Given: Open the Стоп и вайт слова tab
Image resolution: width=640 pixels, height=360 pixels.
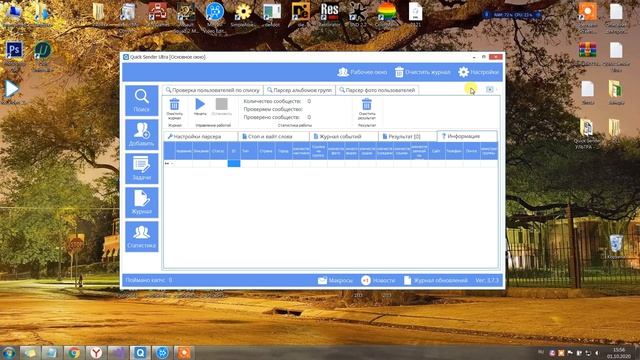Looking at the screenshot, I should click(273, 136).
